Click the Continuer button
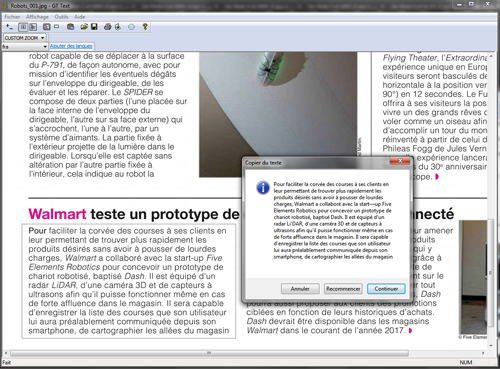 tap(386, 289)
